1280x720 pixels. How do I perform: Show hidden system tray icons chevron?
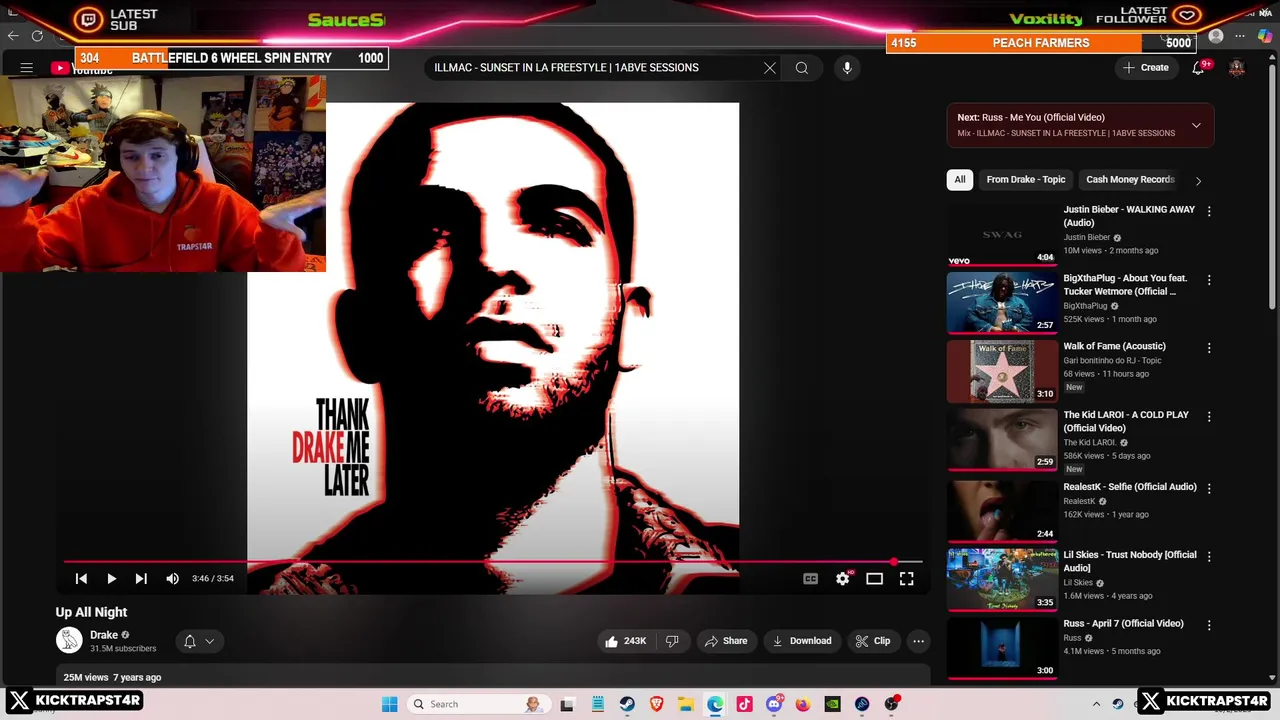point(1096,704)
